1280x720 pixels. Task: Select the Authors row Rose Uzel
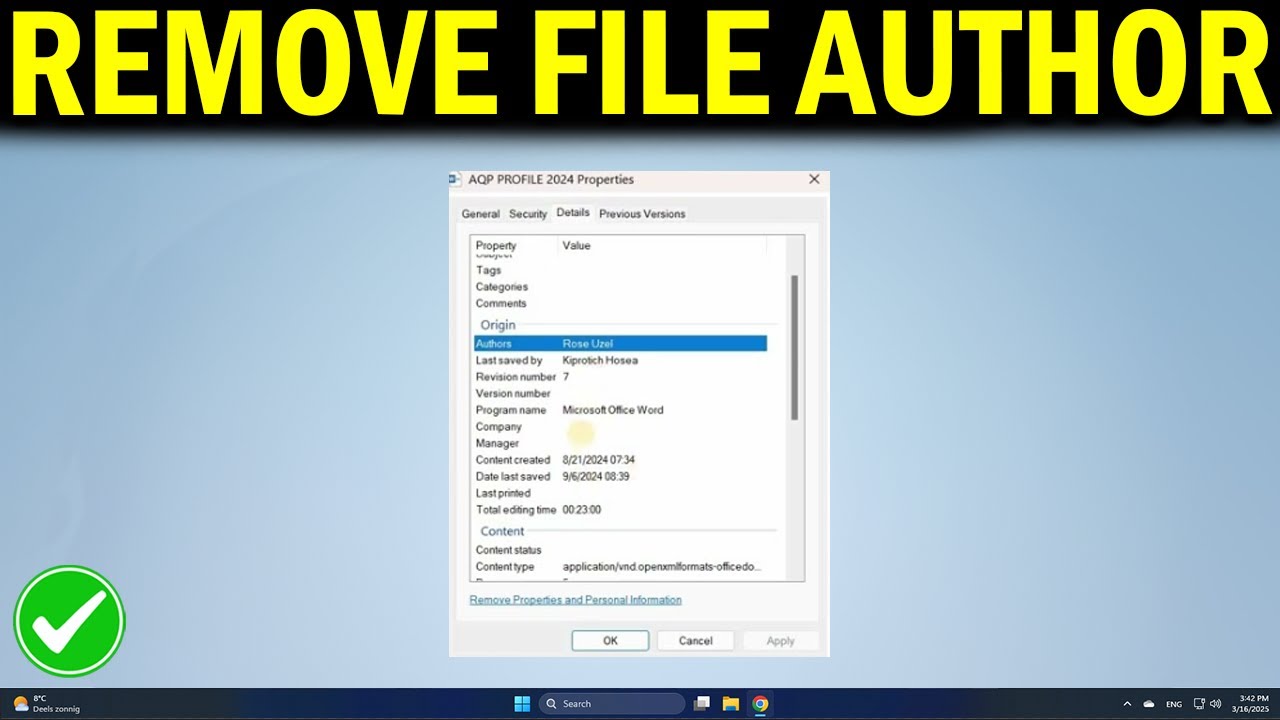click(620, 343)
